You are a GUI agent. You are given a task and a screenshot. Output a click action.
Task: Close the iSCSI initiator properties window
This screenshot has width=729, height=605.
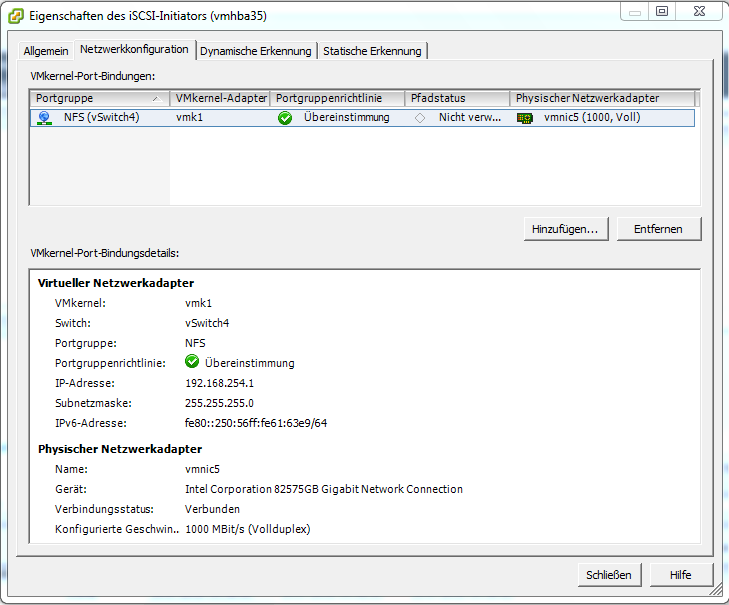coord(699,11)
